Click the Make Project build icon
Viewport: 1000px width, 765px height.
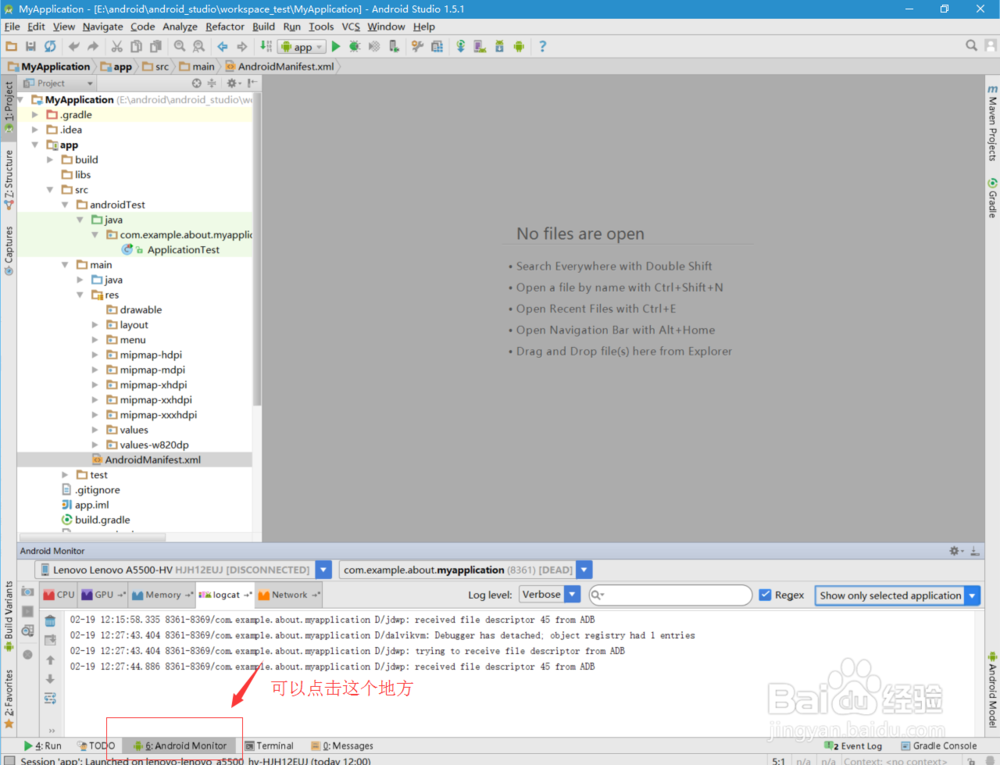coord(266,47)
